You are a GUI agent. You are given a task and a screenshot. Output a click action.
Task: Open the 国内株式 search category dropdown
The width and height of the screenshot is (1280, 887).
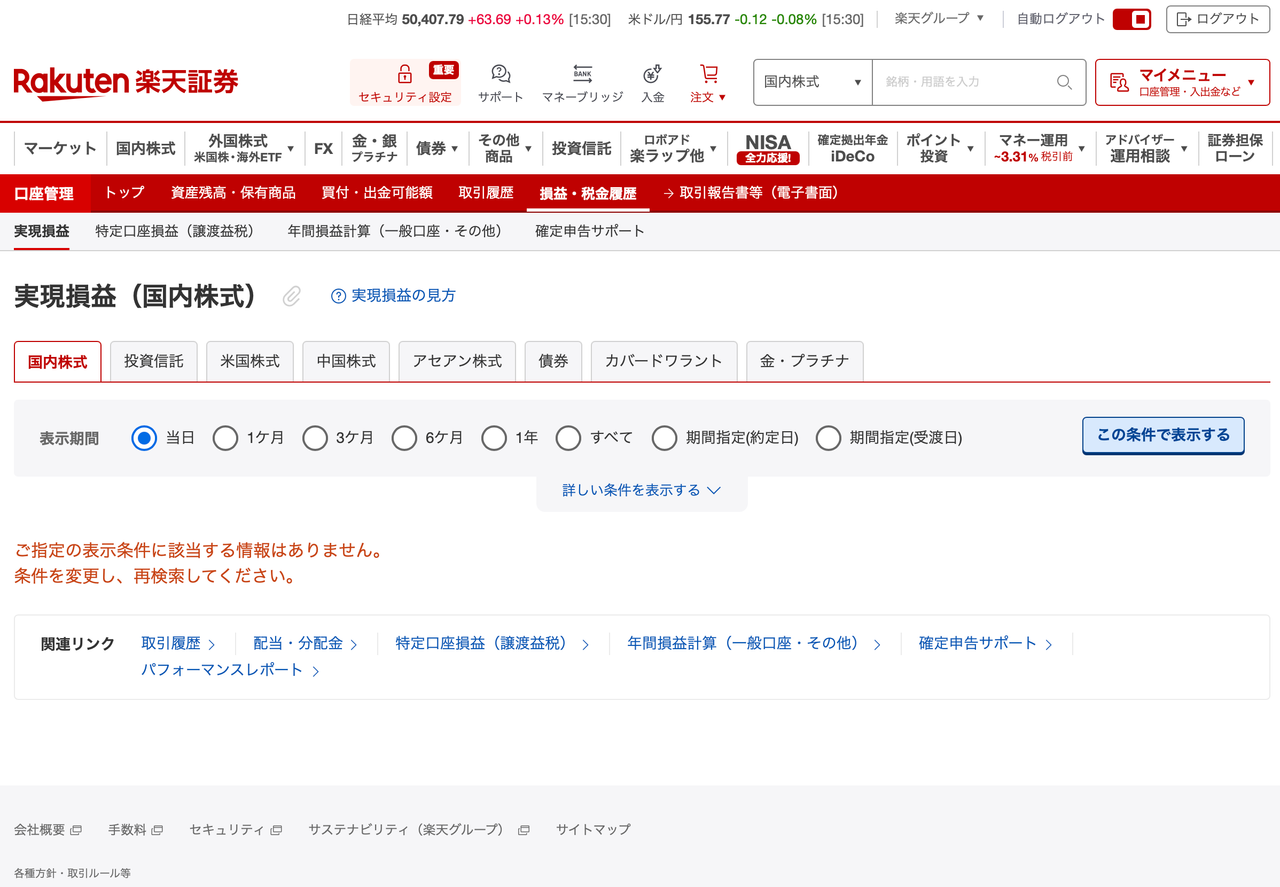pyautogui.click(x=812, y=82)
